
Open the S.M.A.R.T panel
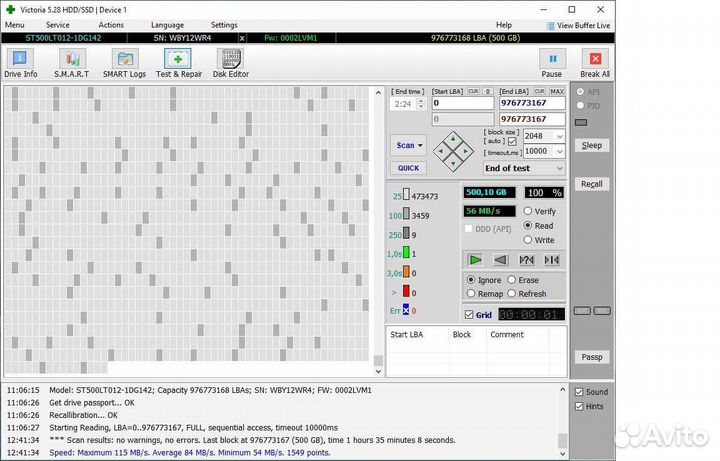click(72, 63)
